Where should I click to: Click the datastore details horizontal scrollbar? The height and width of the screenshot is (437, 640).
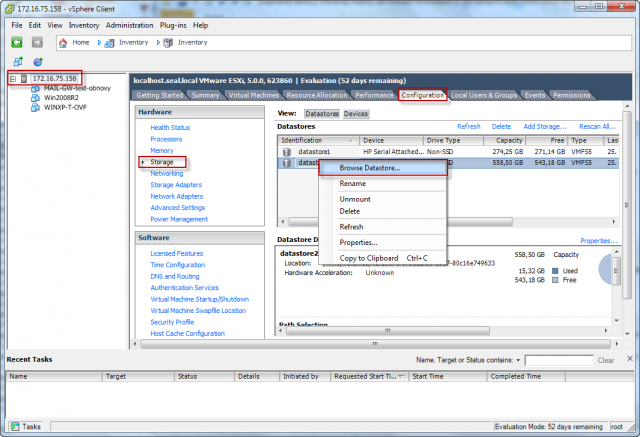tap(388, 330)
